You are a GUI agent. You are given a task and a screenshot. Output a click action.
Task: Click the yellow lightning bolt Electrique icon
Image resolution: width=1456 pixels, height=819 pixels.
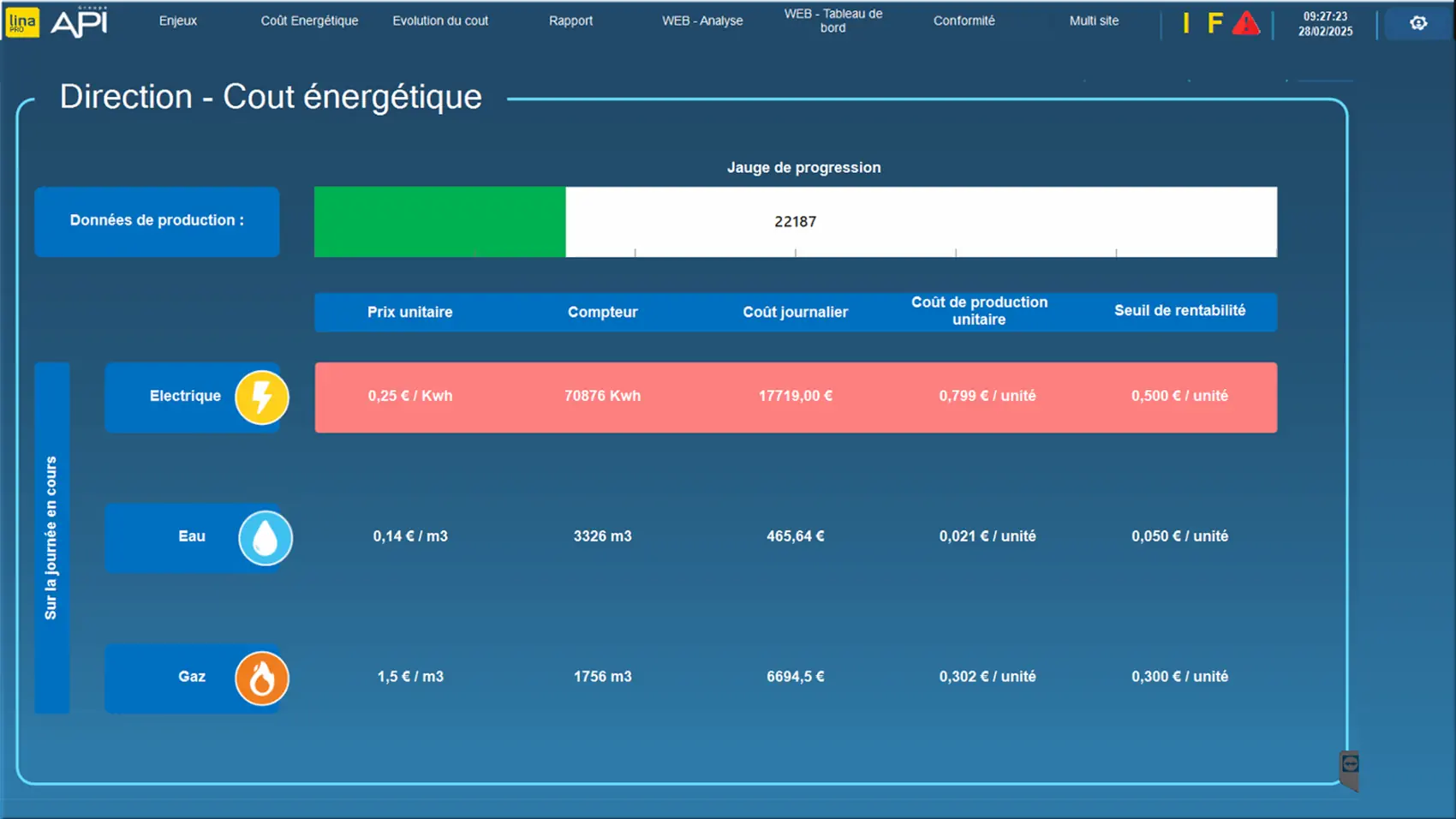pyautogui.click(x=262, y=398)
